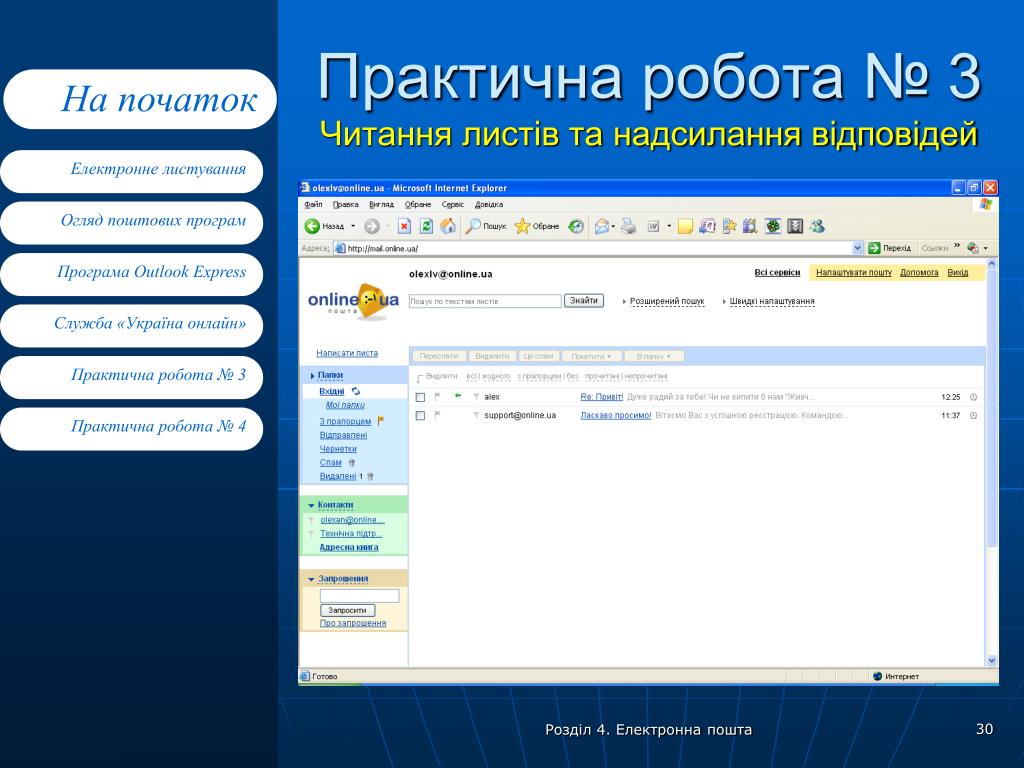Image resolution: width=1024 pixels, height=768 pixels.
Task: Open the Back button history dropdown arrow
Action: (353, 227)
